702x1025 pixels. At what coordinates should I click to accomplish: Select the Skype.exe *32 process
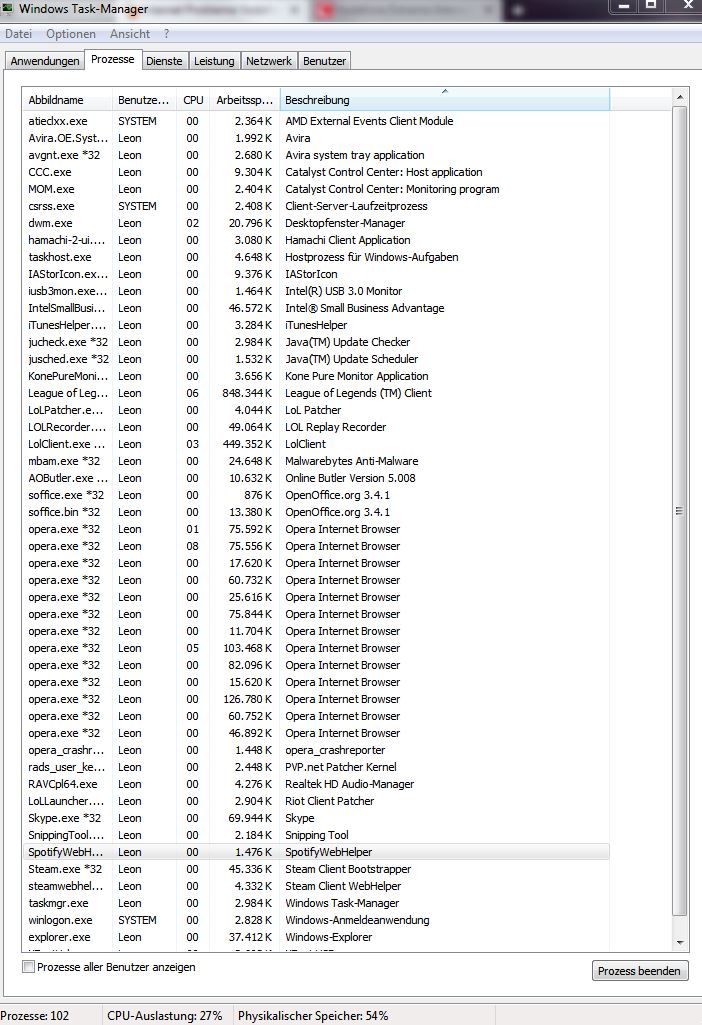[x=316, y=818]
